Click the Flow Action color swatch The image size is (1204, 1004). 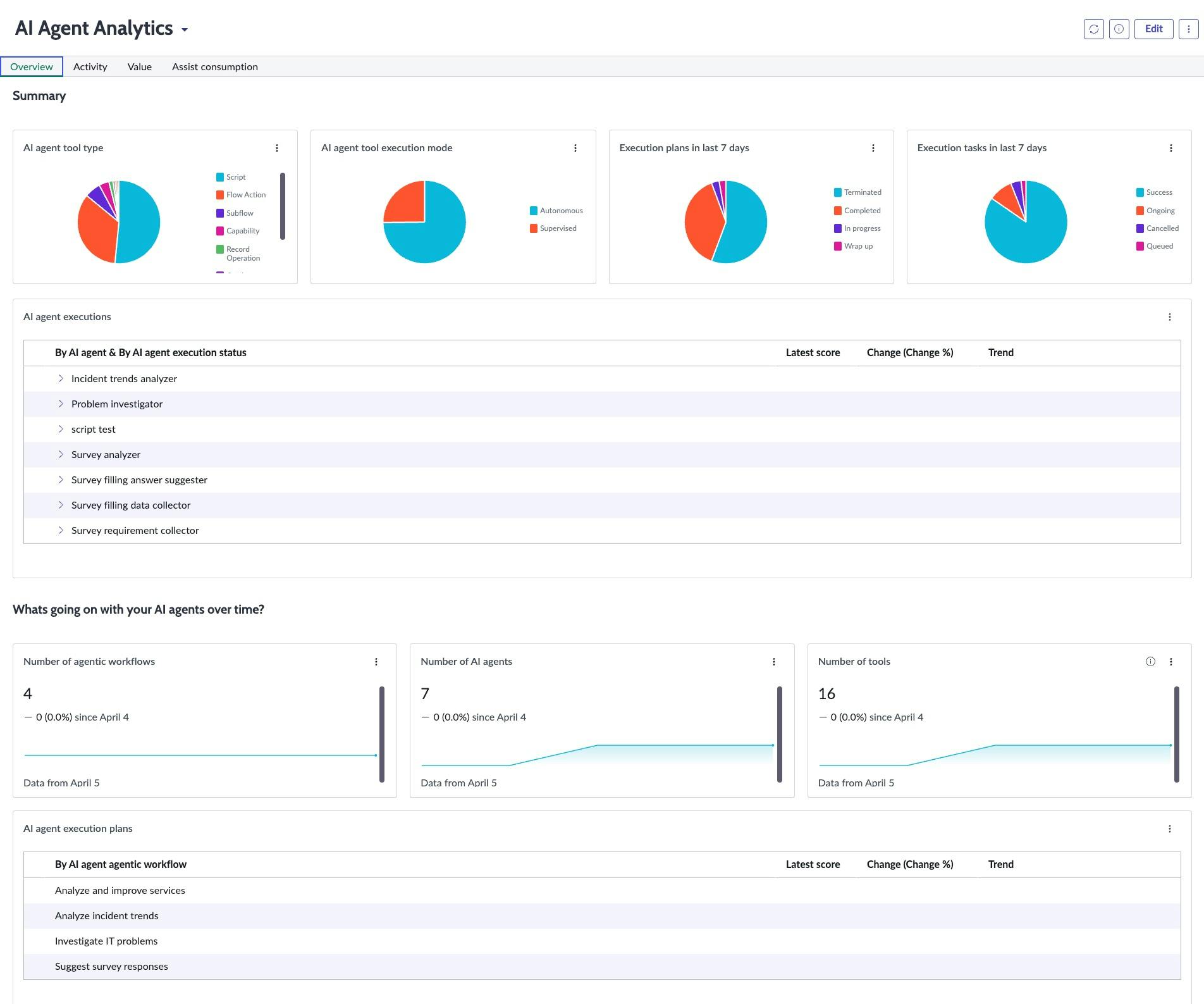(219, 194)
